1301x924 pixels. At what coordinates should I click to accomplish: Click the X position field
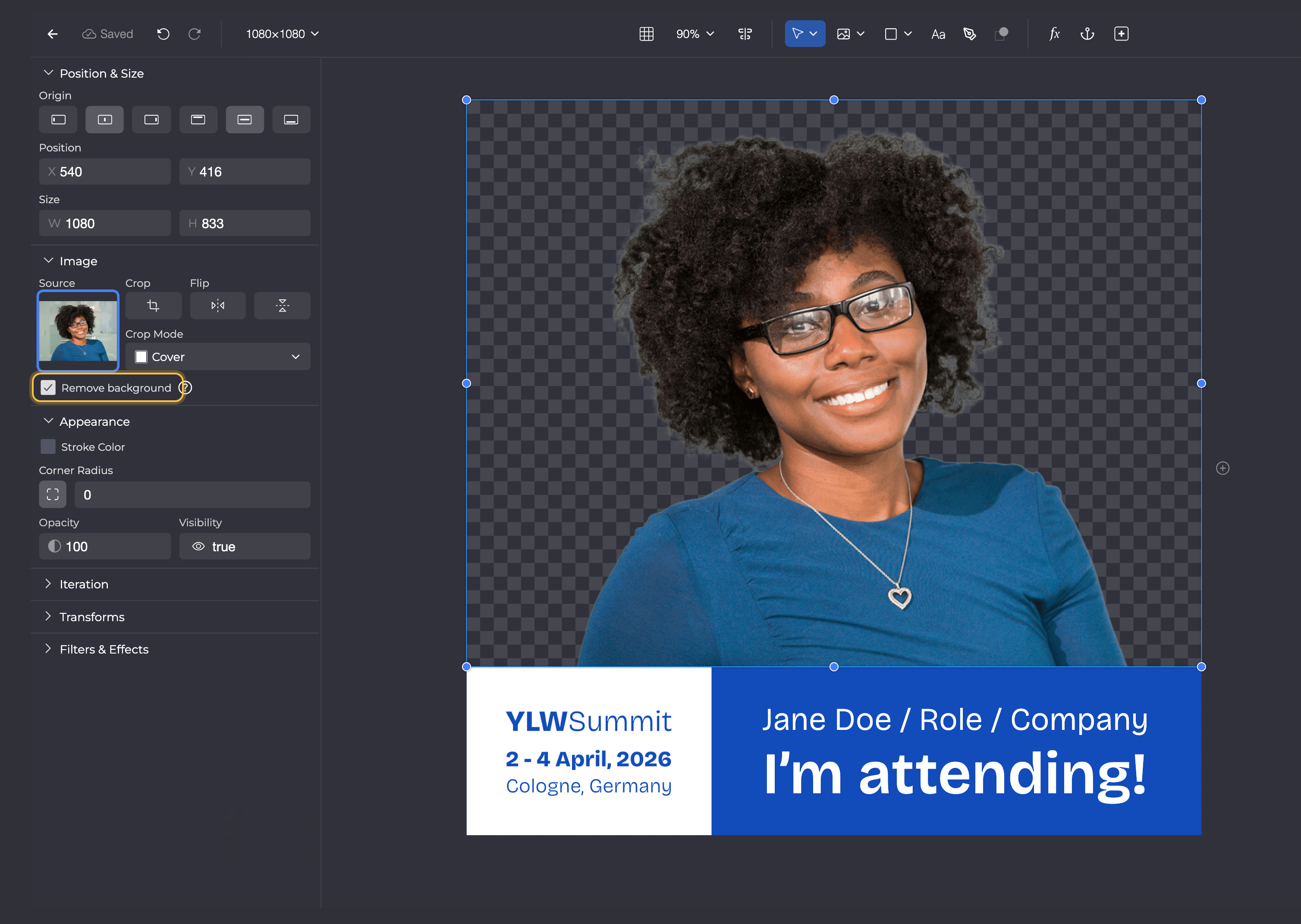point(105,171)
